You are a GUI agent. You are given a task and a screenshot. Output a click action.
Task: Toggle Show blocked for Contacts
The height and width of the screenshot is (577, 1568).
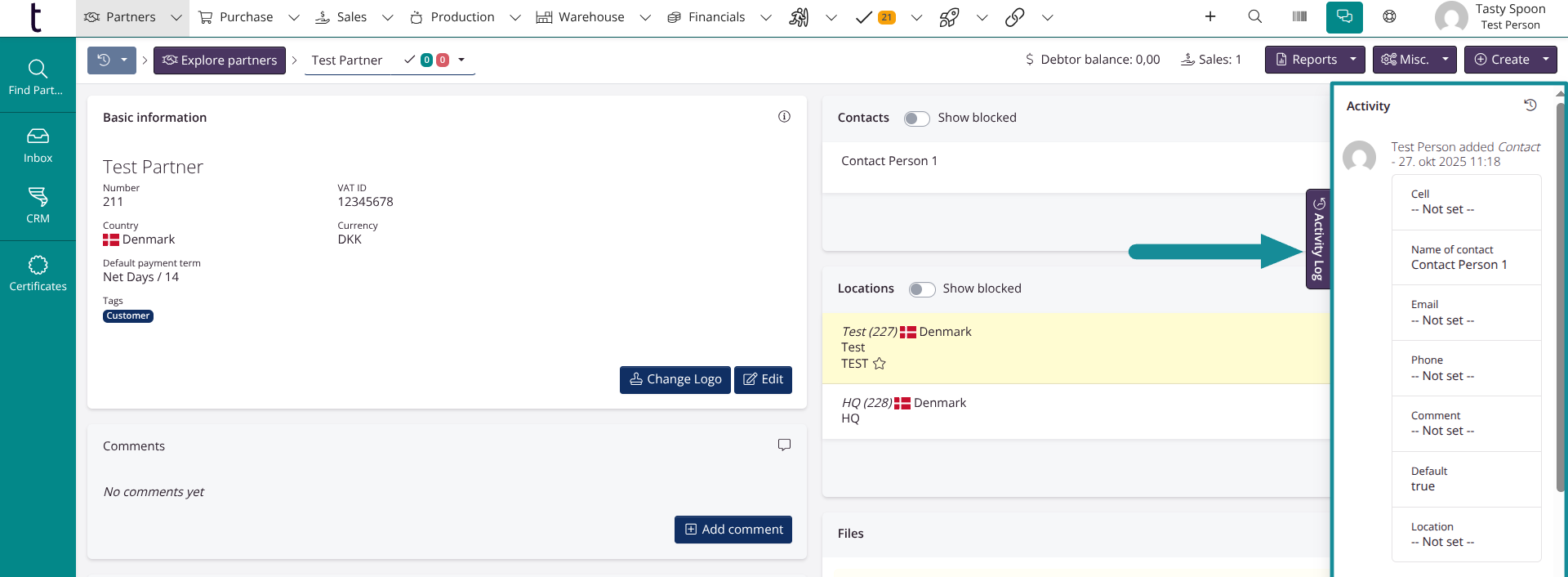916,119
